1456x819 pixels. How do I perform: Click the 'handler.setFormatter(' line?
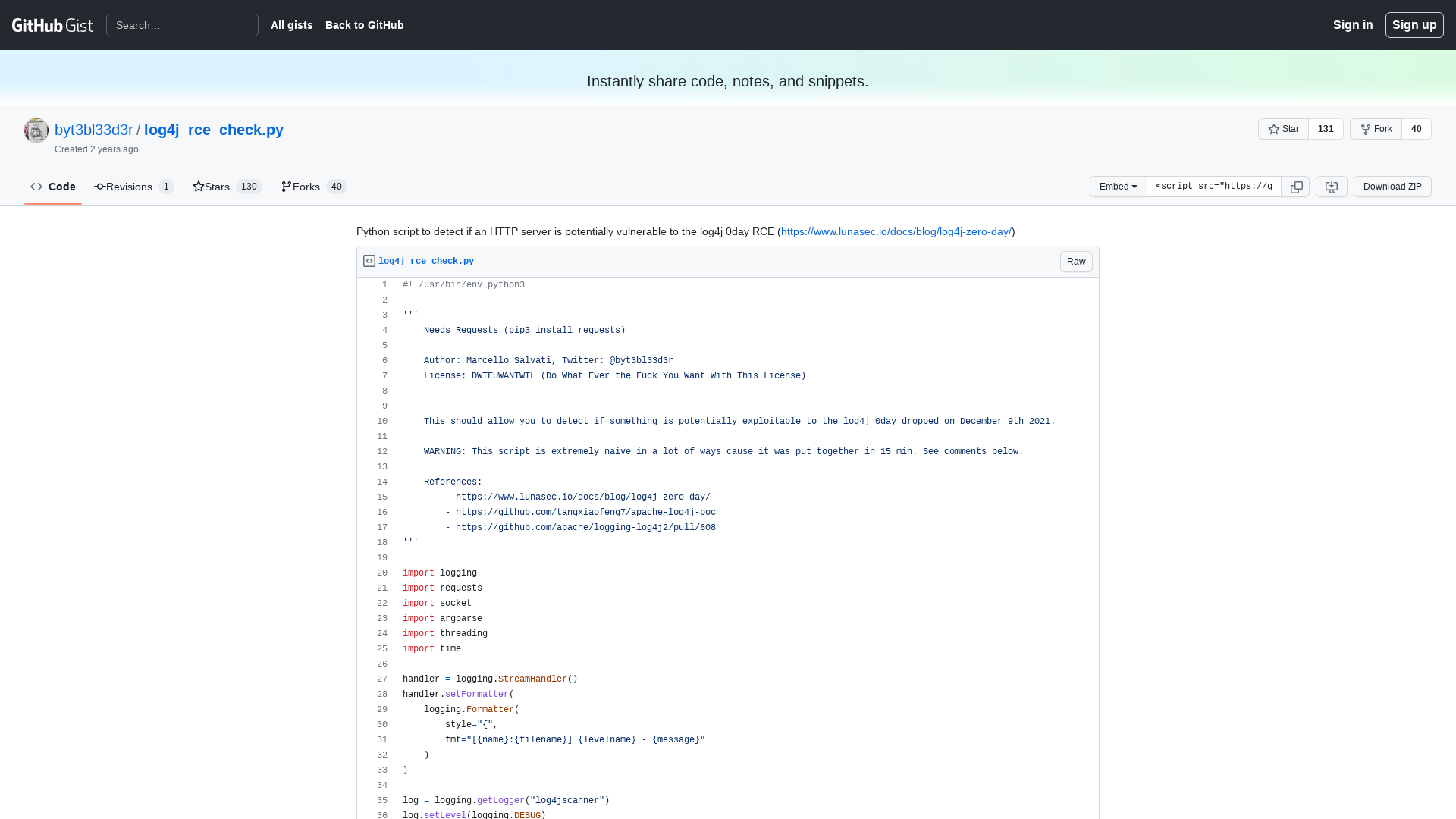(x=458, y=695)
